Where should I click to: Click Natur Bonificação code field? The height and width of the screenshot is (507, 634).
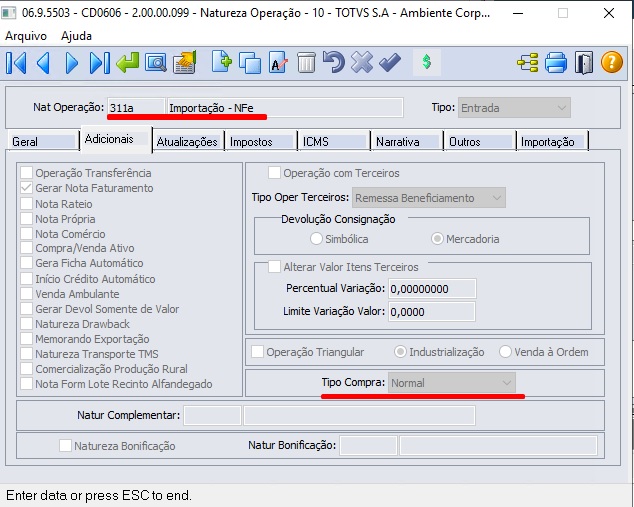[368, 445]
